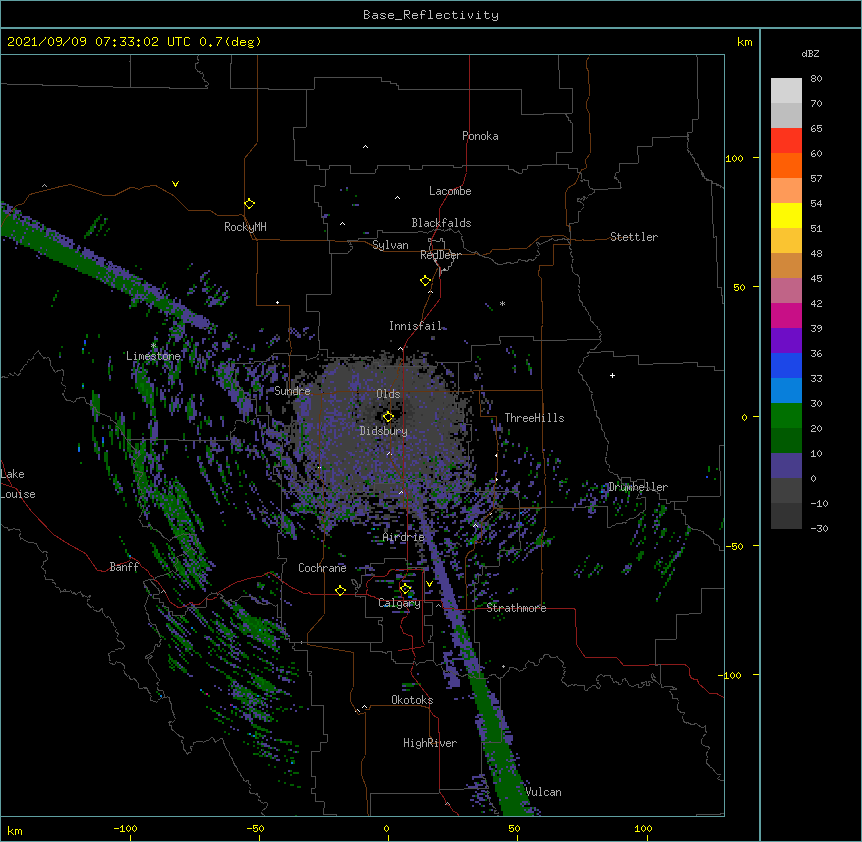Click the white plus marker north of Drumheller
Image resolution: width=862 pixels, height=842 pixels.
point(612,375)
